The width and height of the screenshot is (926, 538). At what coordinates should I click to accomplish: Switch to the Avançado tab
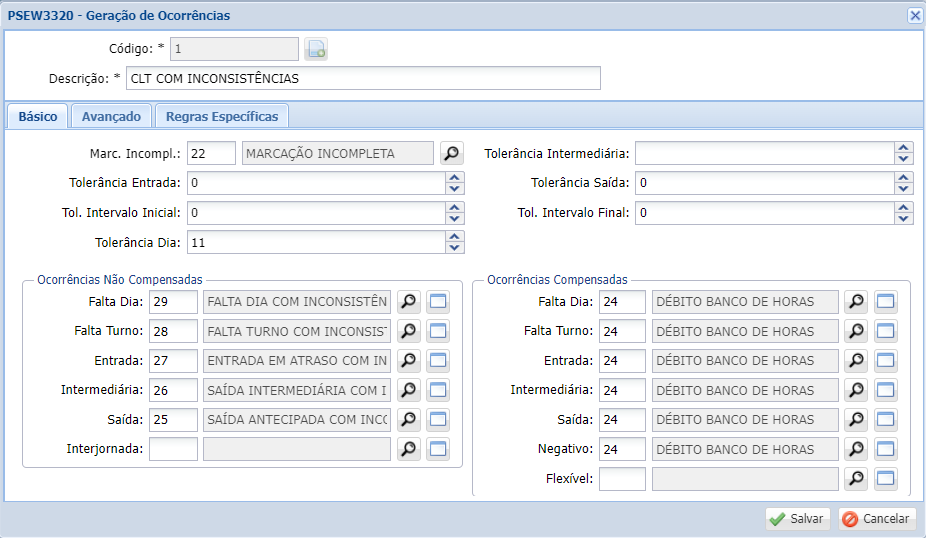[x=111, y=116]
